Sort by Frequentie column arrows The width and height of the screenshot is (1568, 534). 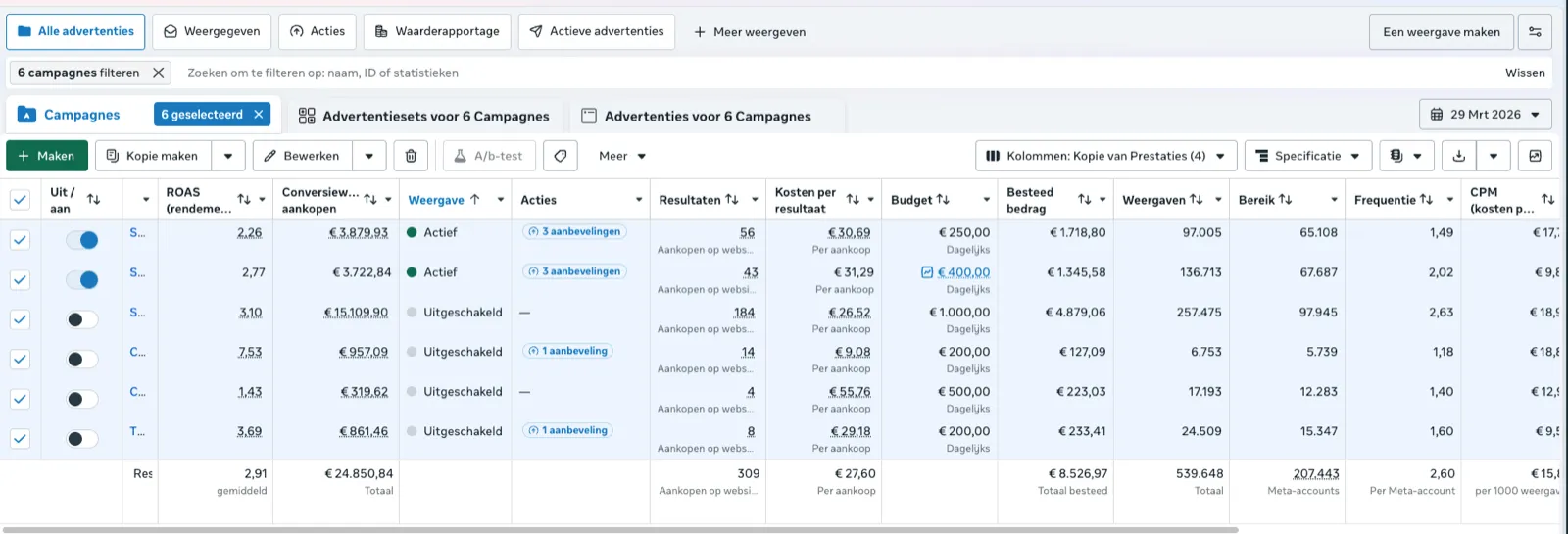click(1426, 200)
